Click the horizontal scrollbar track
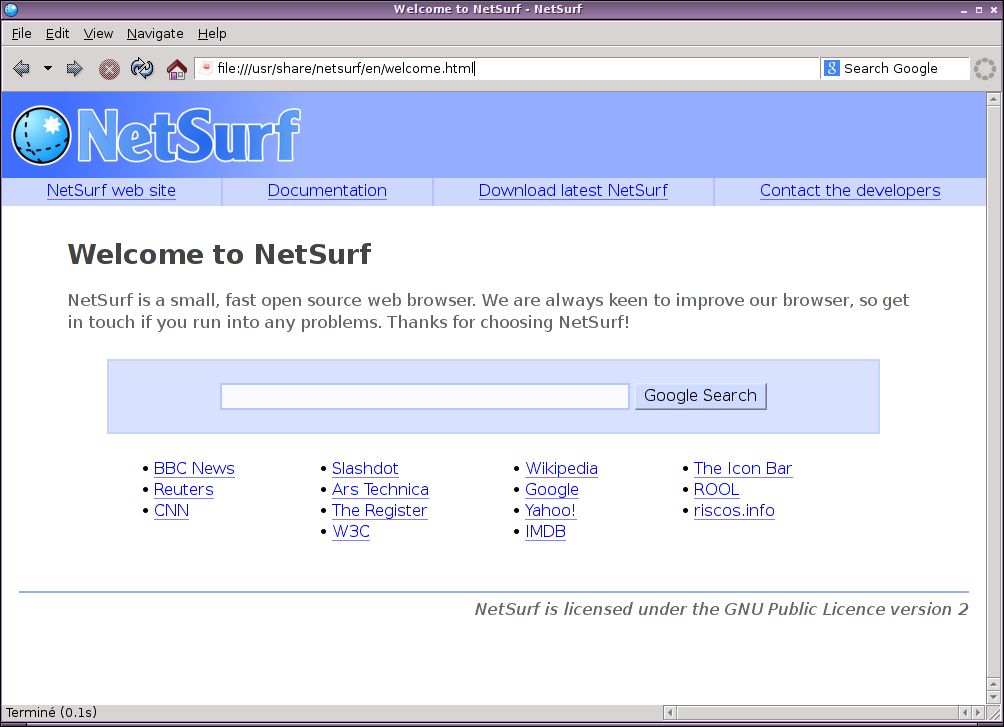Screen dimensions: 1004x727 [x=818, y=712]
